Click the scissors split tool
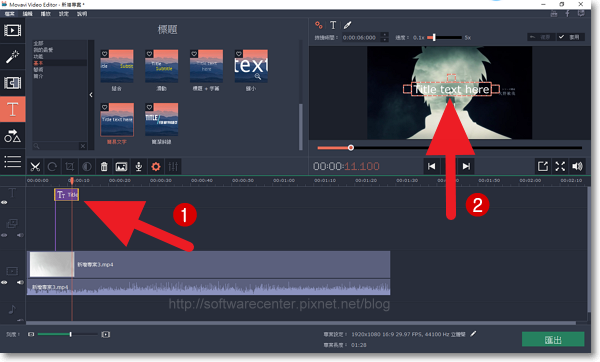 35,167
